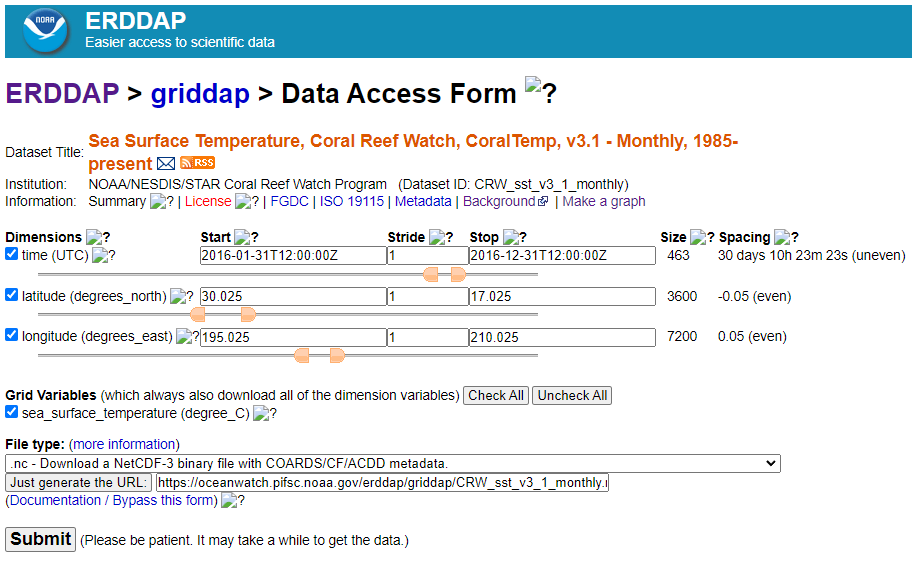Click the Just generate the URL button
The image size is (912, 563).
(79, 483)
